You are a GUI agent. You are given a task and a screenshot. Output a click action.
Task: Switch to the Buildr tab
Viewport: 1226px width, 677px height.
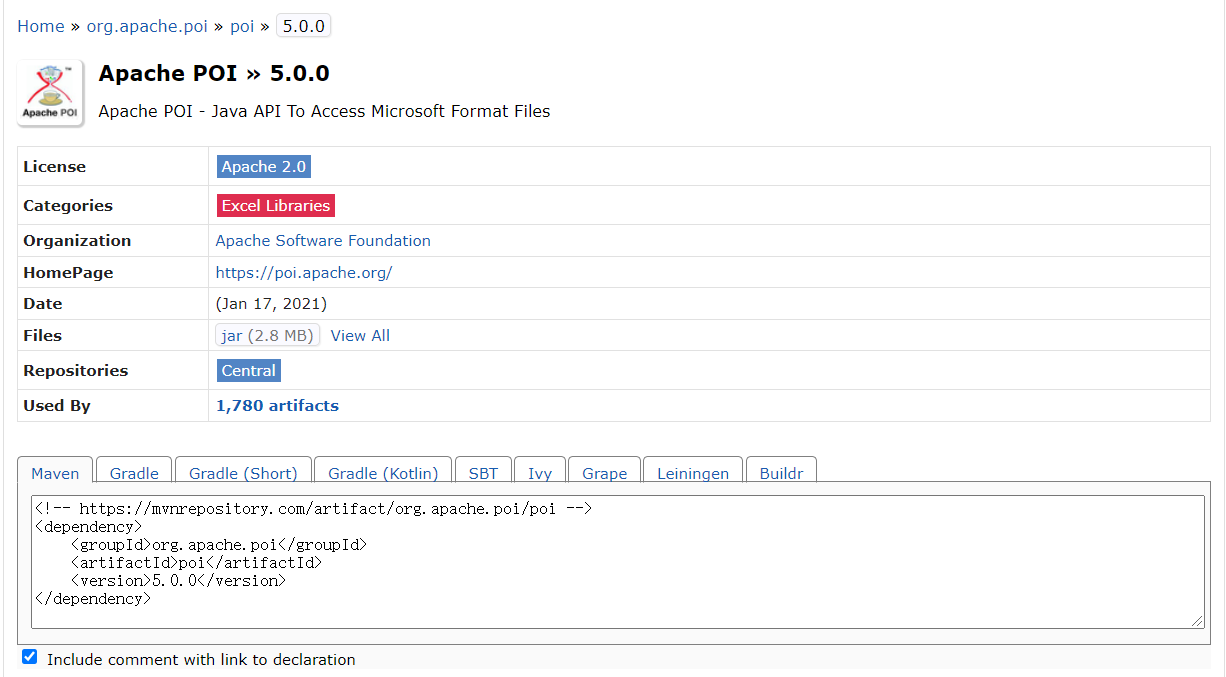click(781, 473)
